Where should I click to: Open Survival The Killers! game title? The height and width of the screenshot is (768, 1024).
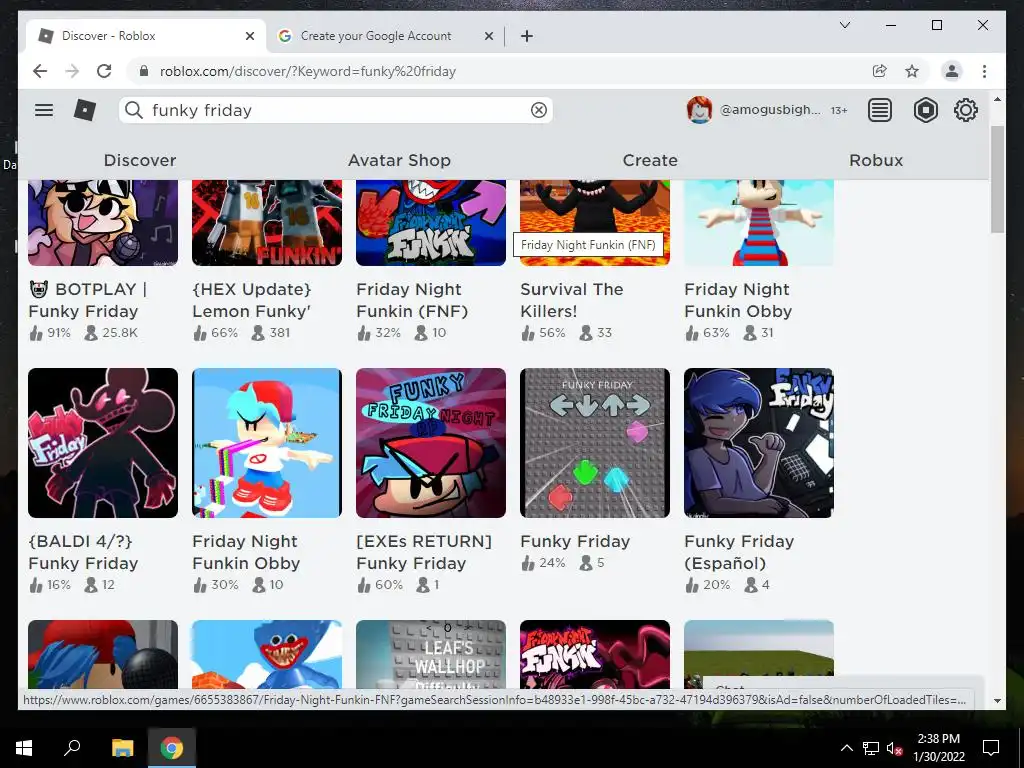tap(571, 300)
